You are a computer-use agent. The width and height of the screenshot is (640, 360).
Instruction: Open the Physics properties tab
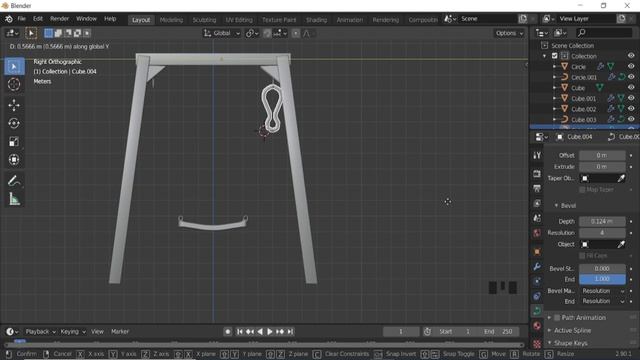point(537,281)
